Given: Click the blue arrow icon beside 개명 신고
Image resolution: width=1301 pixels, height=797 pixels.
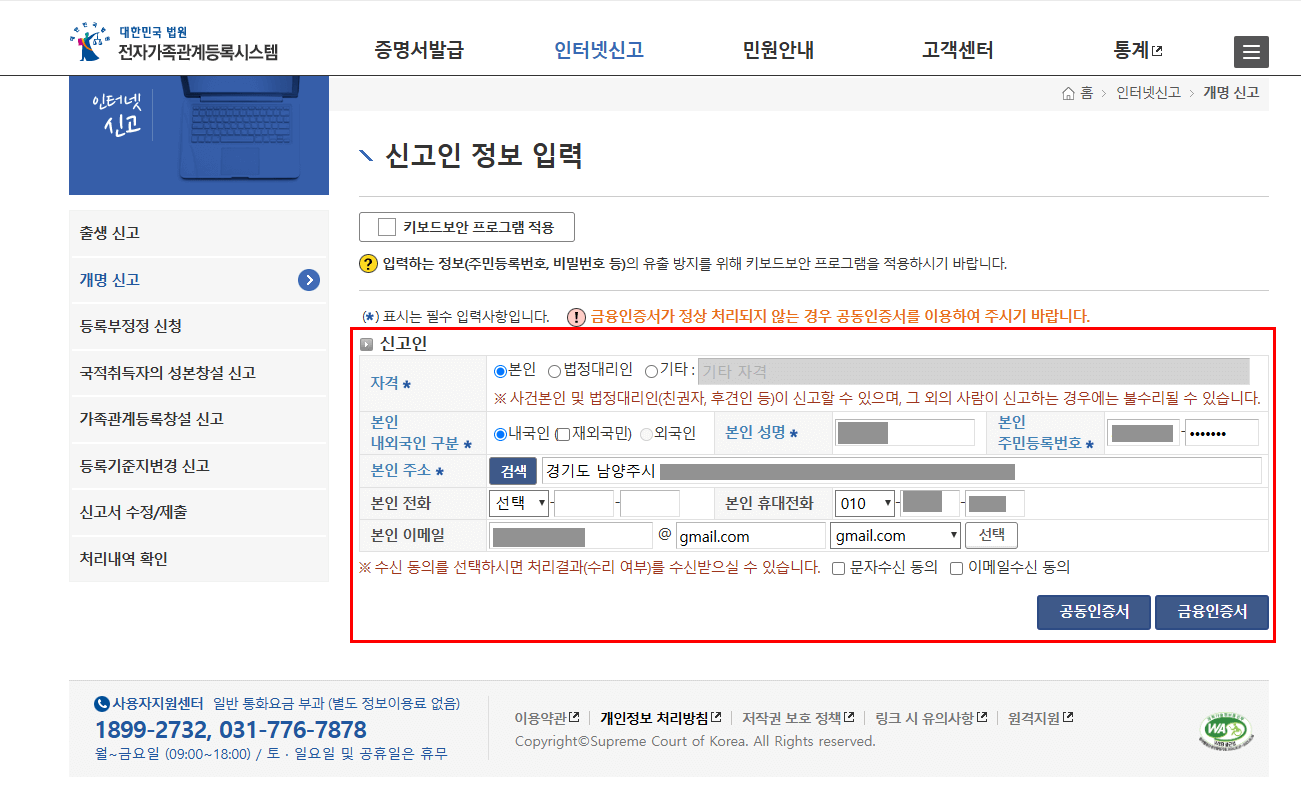Looking at the screenshot, I should (x=311, y=280).
